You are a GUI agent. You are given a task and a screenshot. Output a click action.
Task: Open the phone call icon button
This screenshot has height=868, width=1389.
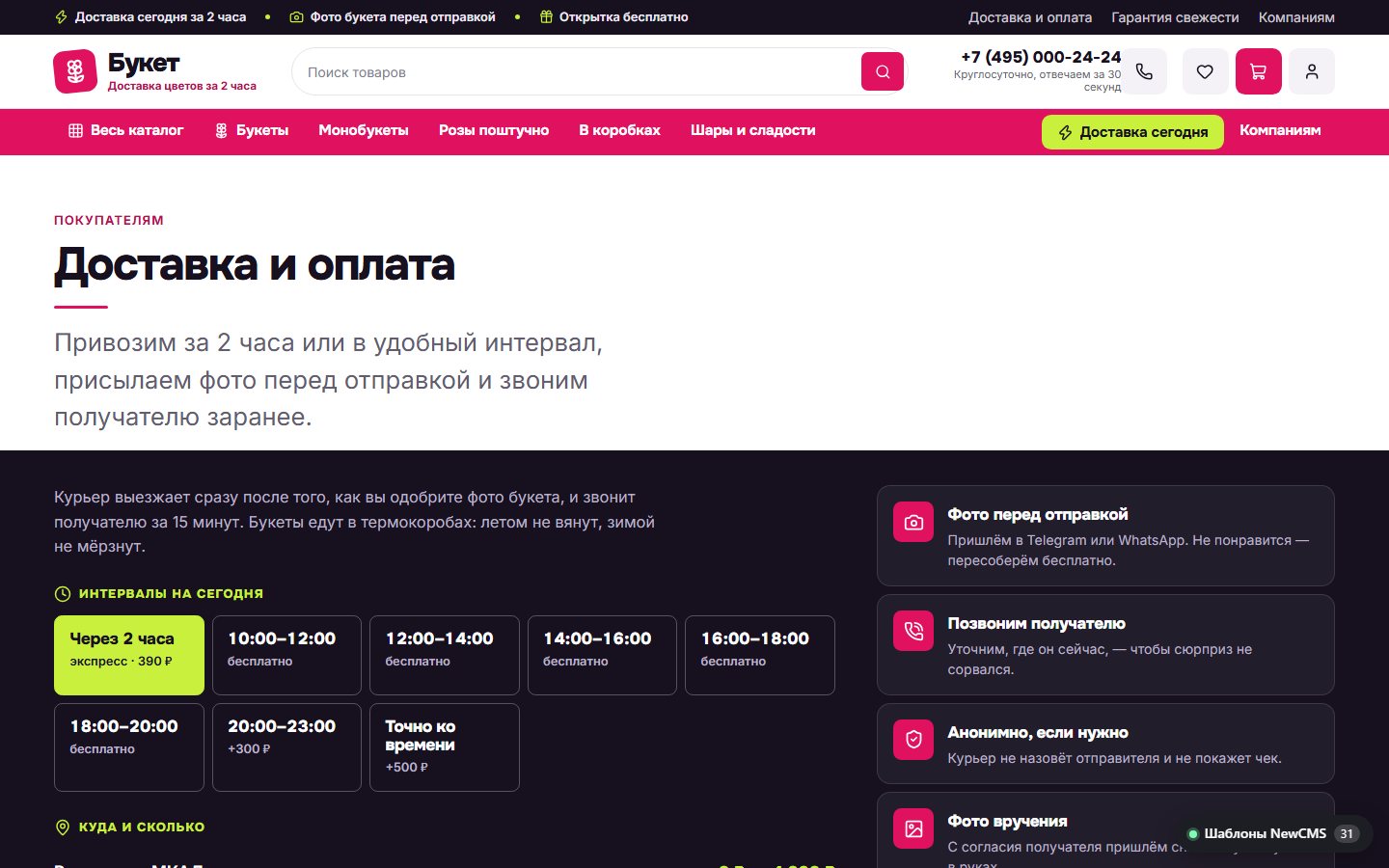click(x=1144, y=71)
